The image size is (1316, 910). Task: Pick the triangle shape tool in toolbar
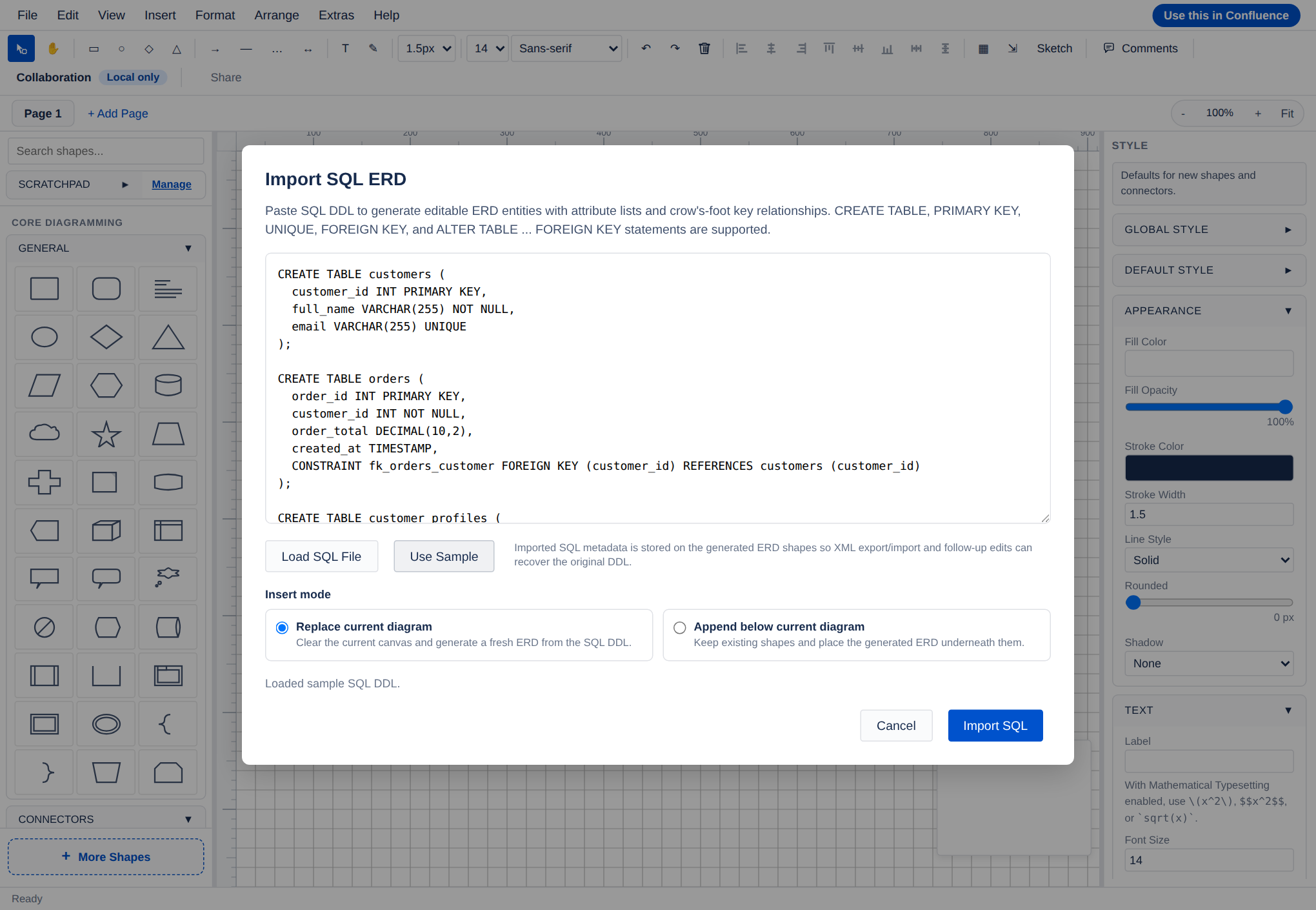[x=177, y=48]
